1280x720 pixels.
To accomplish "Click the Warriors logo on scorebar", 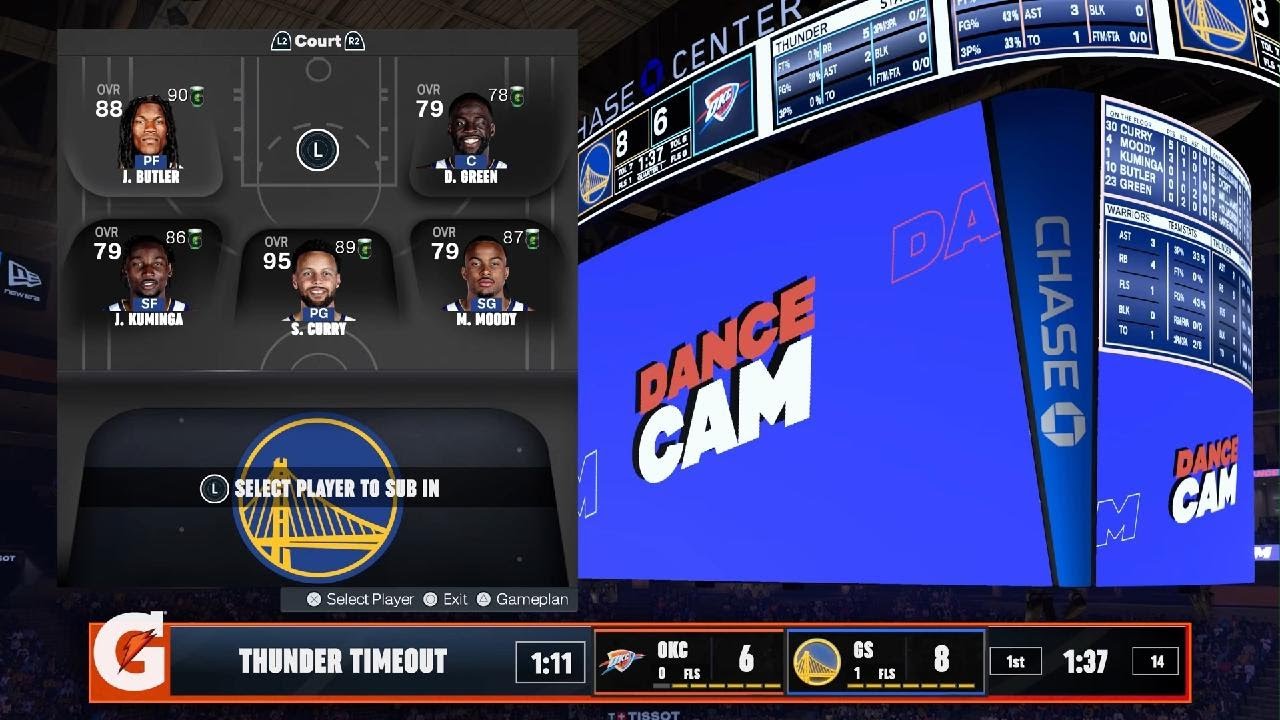I will [817, 661].
